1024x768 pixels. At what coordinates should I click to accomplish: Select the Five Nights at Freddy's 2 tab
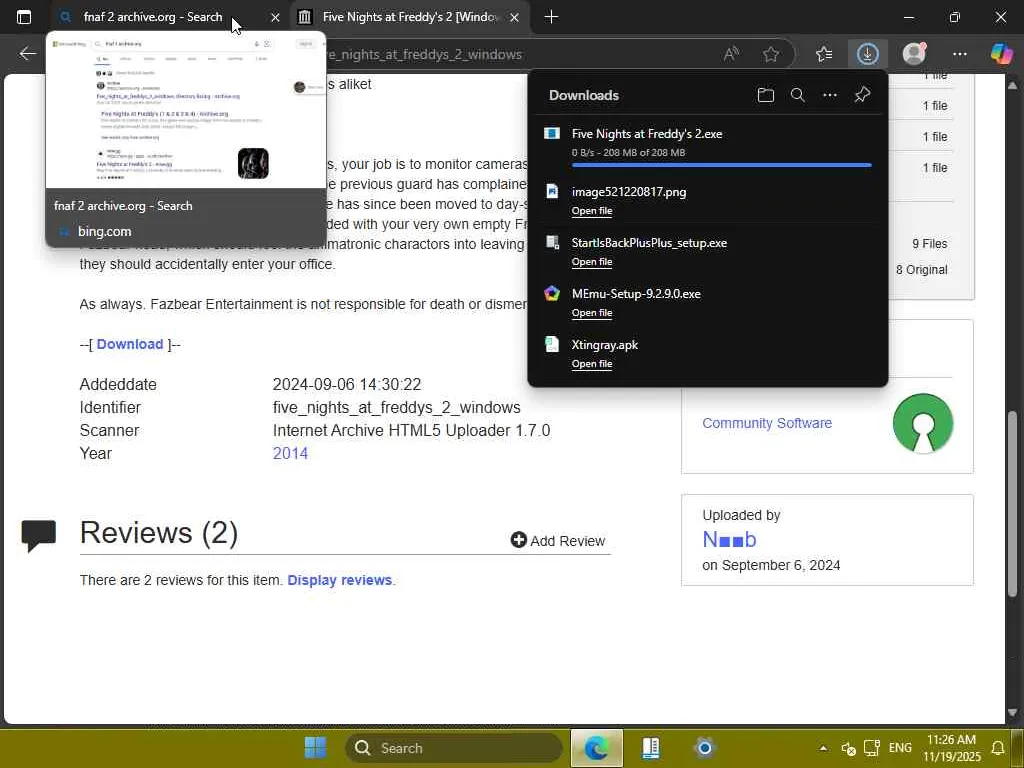pos(410,17)
